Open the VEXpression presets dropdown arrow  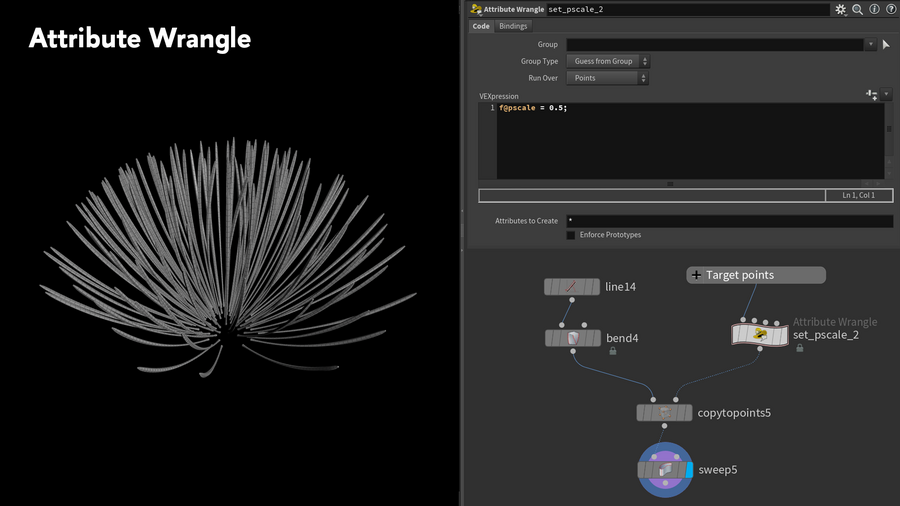click(887, 95)
